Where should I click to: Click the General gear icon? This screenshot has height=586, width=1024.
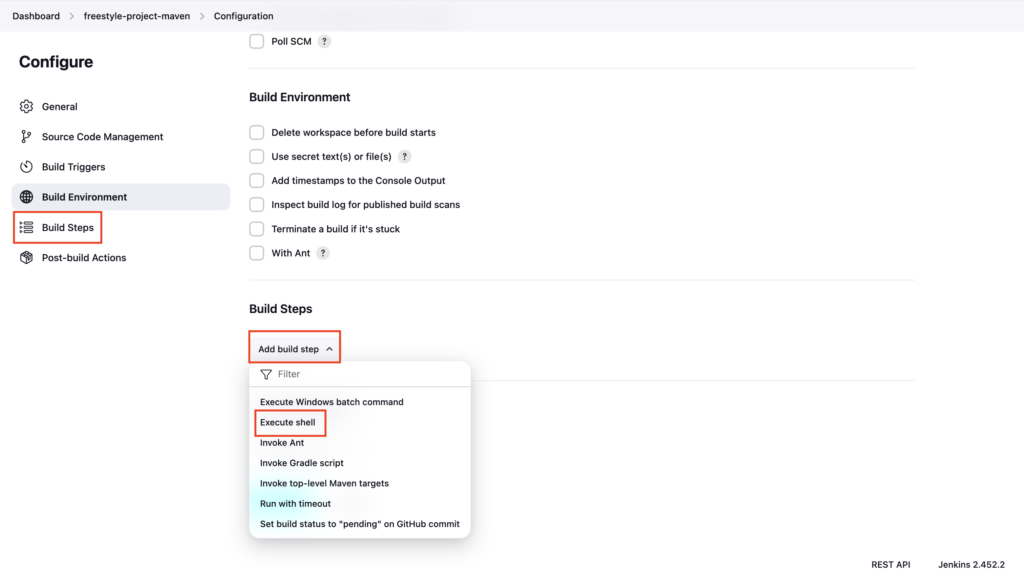click(x=26, y=106)
